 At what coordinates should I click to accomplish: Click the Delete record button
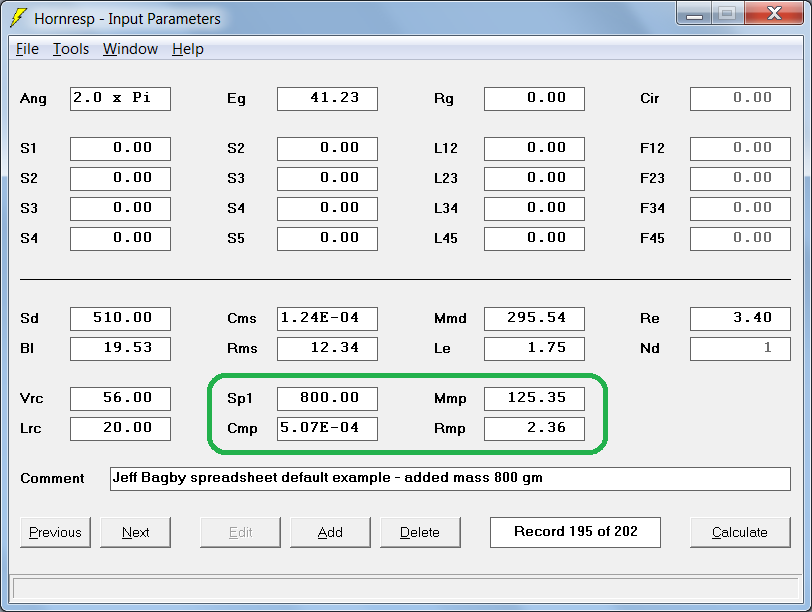[420, 532]
